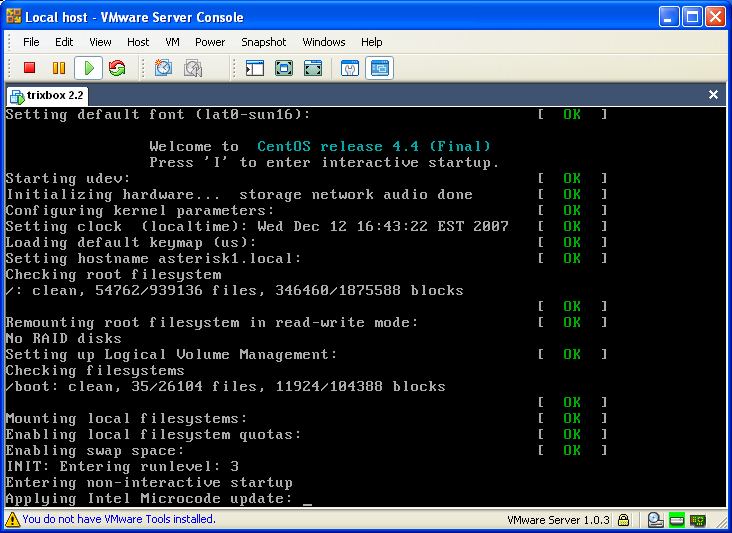Open the Help menu

point(372,42)
